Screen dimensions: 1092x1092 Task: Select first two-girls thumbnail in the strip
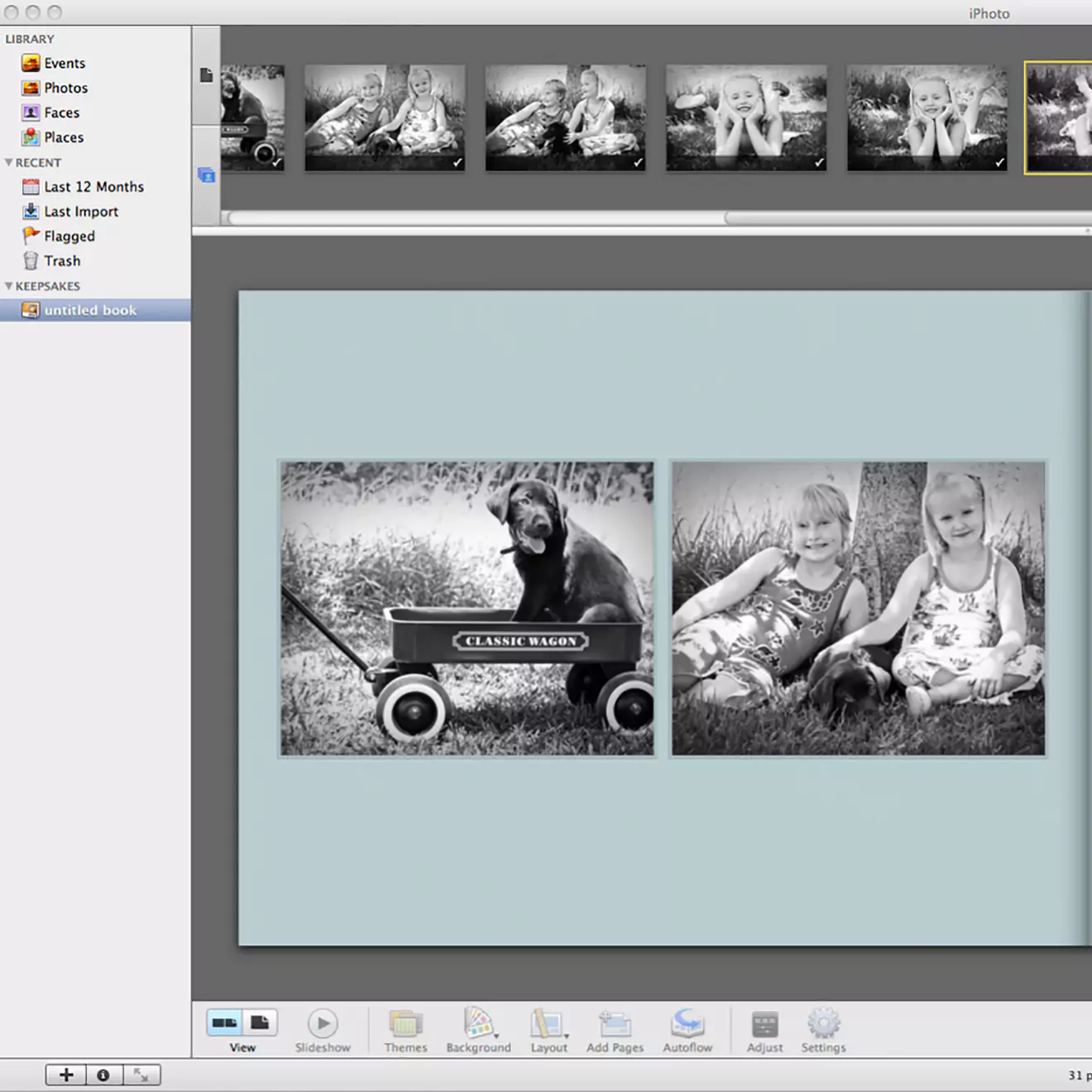[x=385, y=118]
